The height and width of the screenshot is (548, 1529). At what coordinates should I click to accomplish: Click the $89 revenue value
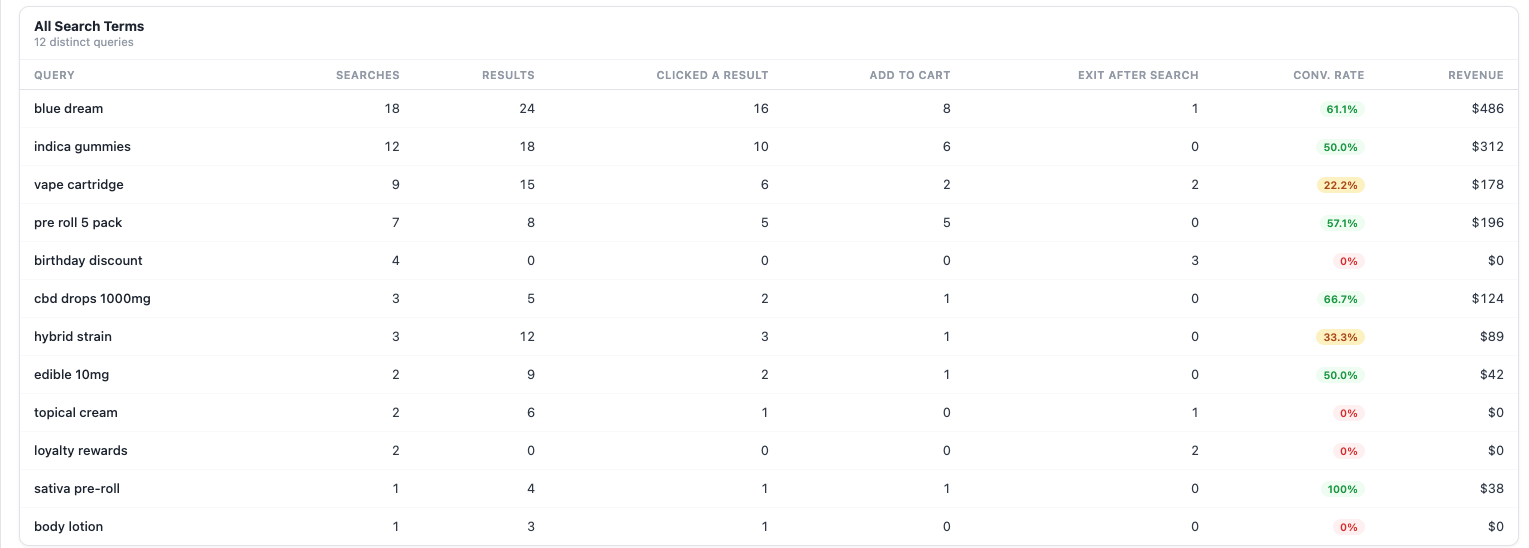coord(1492,337)
